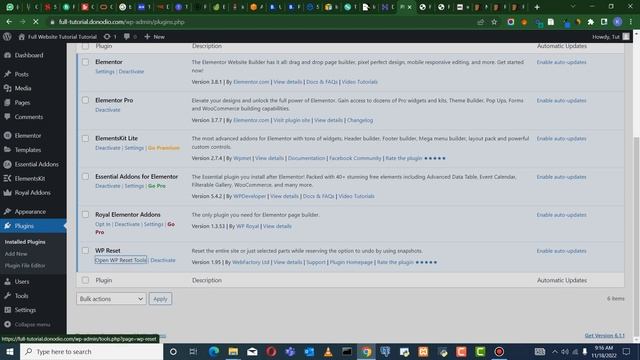Click Royal Elementor Addons Opt In link
640x360 pixels.
103,224
